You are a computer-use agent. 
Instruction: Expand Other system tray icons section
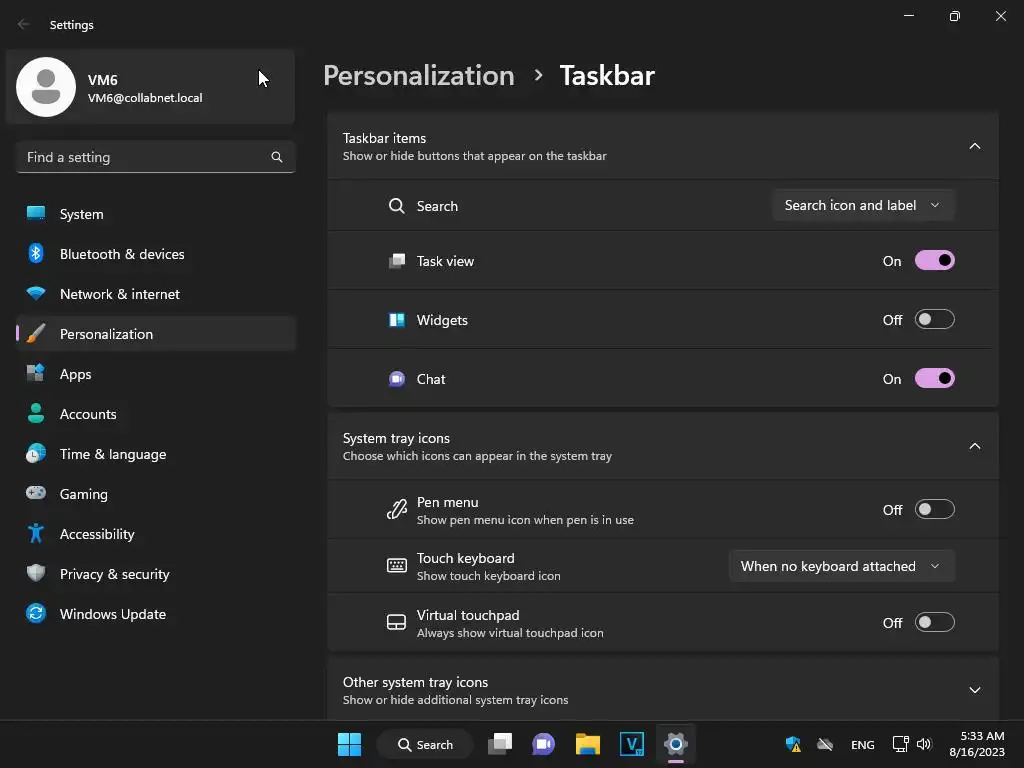click(974, 690)
